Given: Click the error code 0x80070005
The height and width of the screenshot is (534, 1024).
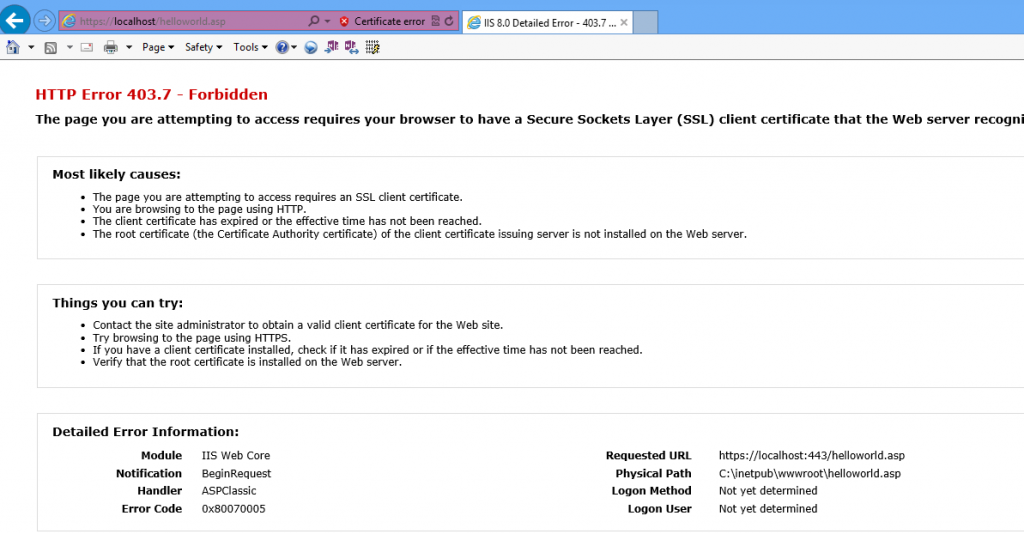Looking at the screenshot, I should point(233,509).
